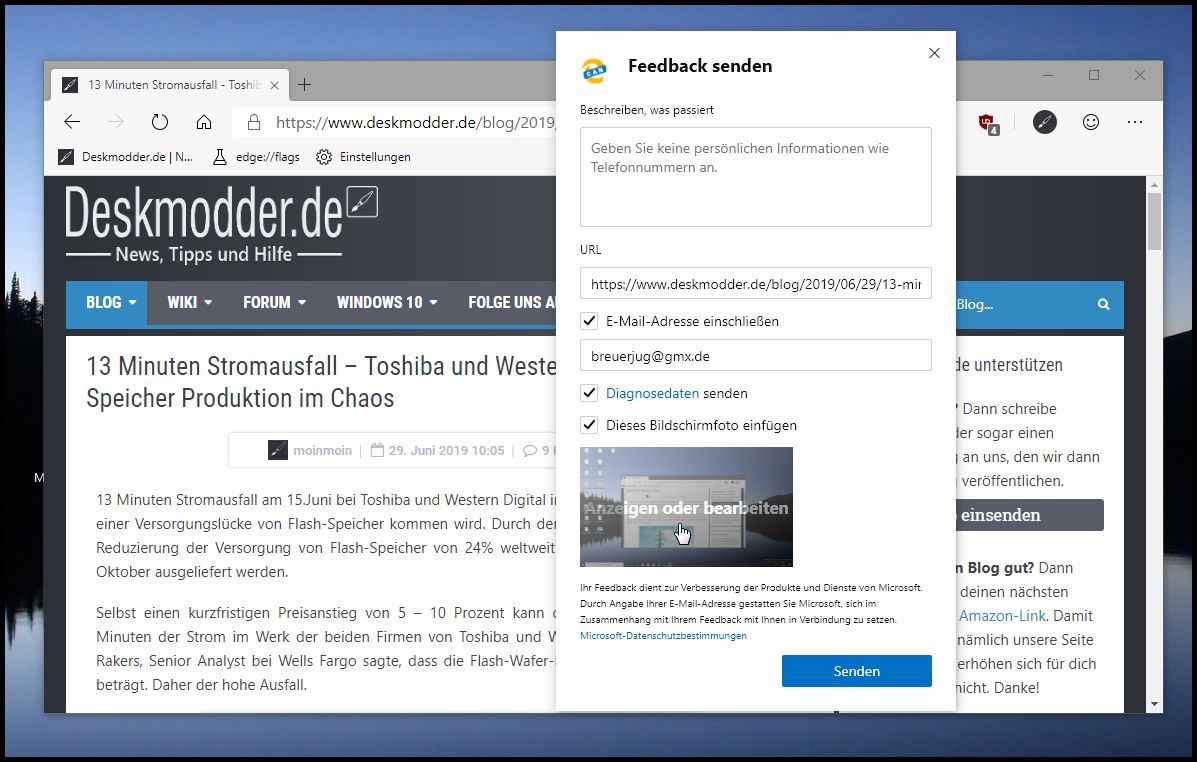This screenshot has height=762, width=1197.
Task: Switch to the 13 Minuten Stromausfall tab
Action: coord(169,85)
